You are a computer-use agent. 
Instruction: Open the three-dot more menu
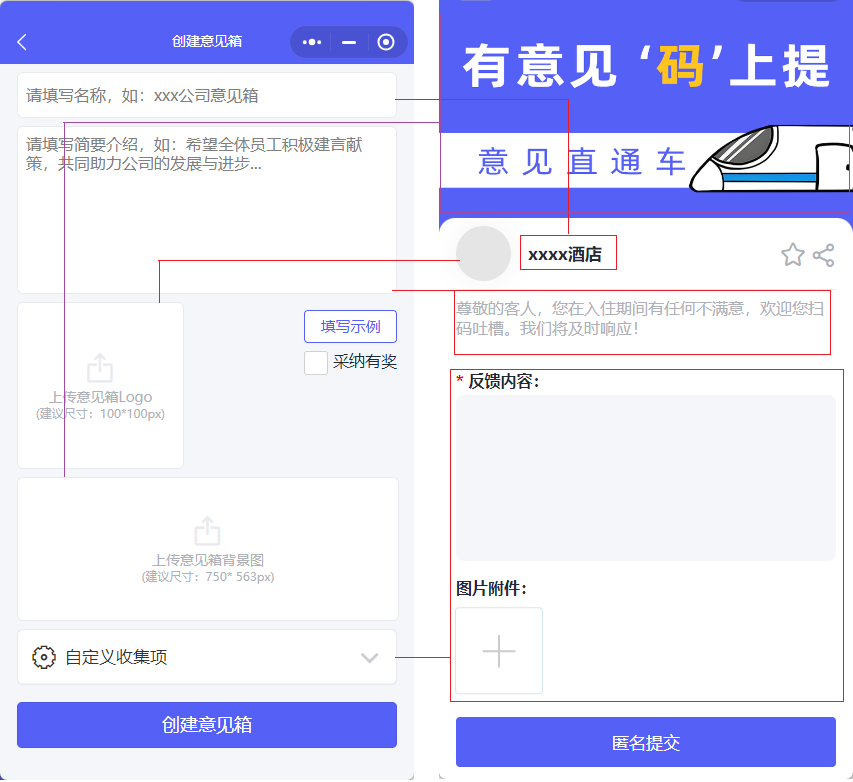(x=312, y=42)
